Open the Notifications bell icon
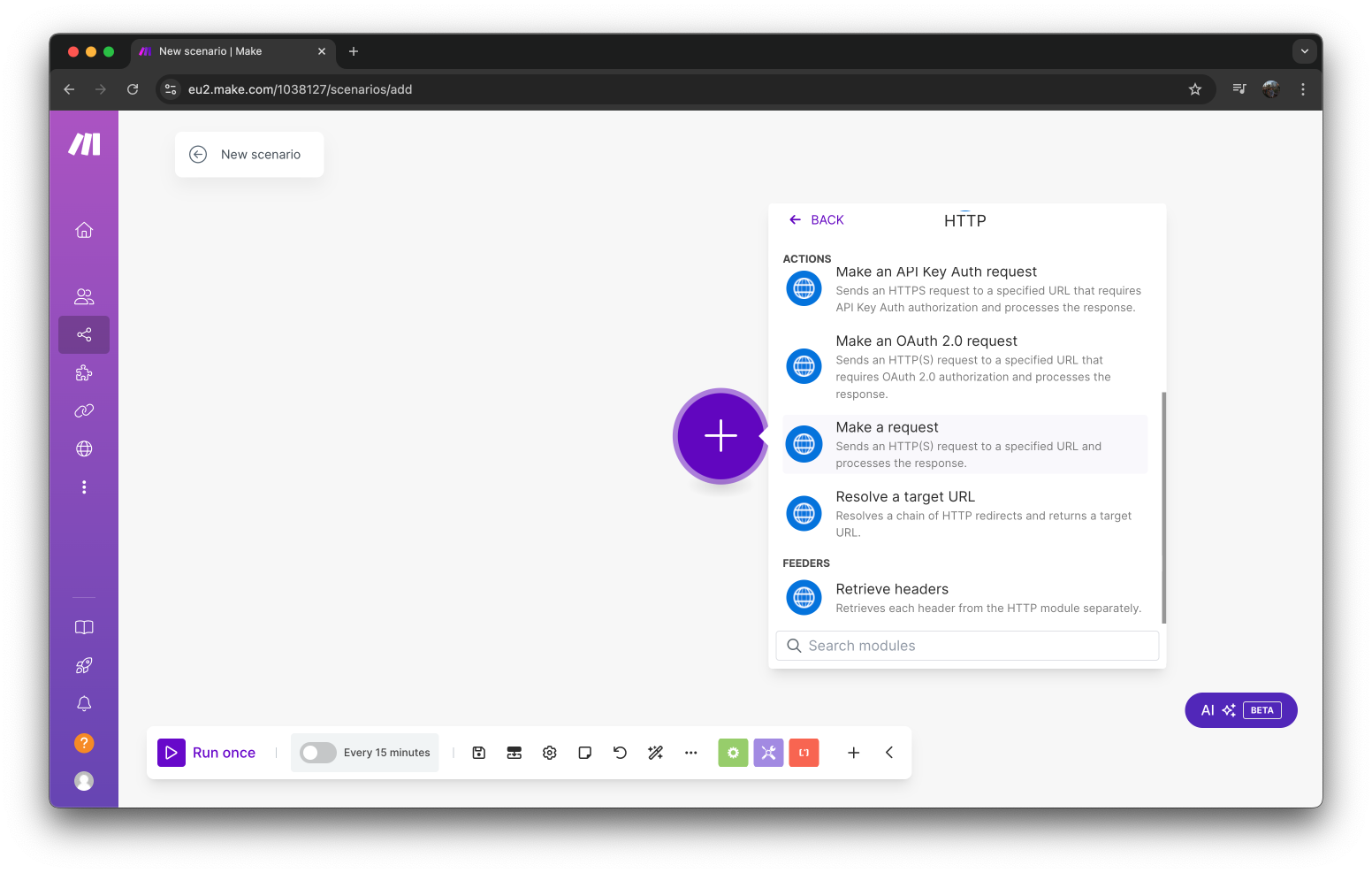1372x873 pixels. point(84,704)
